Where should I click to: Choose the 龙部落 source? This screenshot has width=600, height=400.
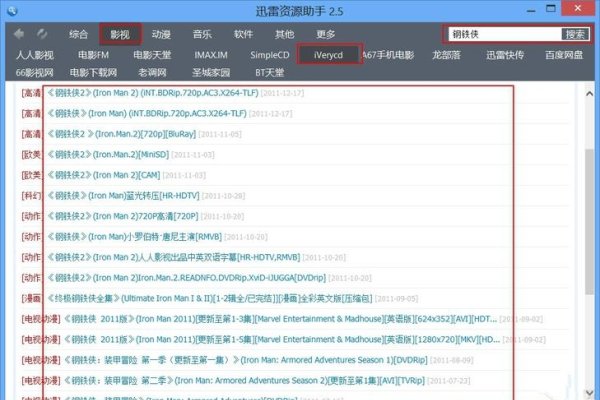click(446, 55)
